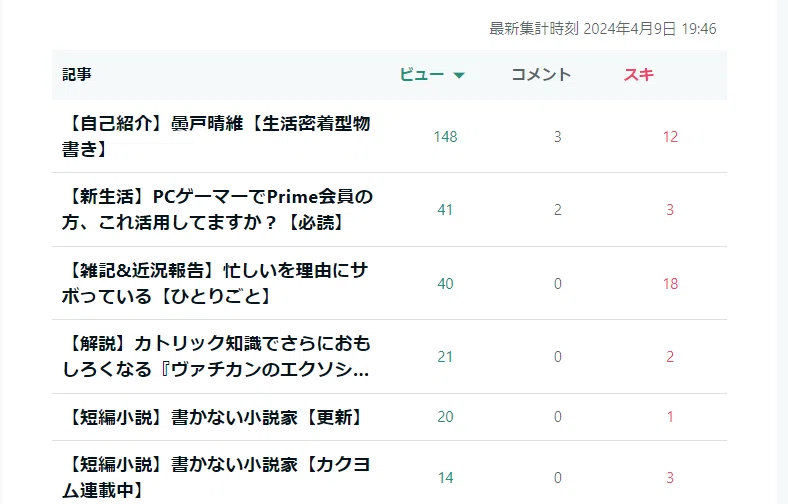This screenshot has width=788, height=504.
Task: Open 【短編小説】書かない小説家【更新】 article
Action: (x=214, y=417)
